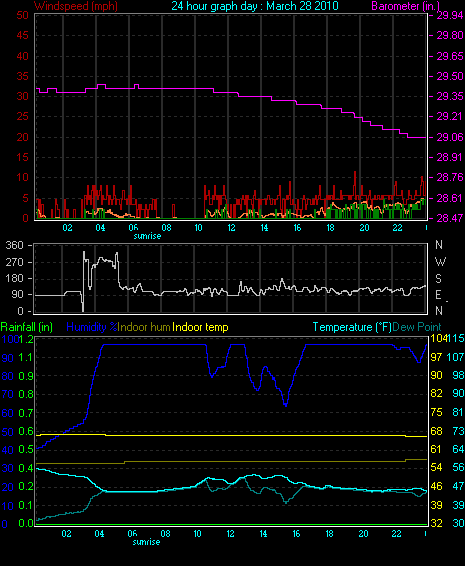Click the S compass direction label
Screen dimensions: 465x566
tap(439, 278)
